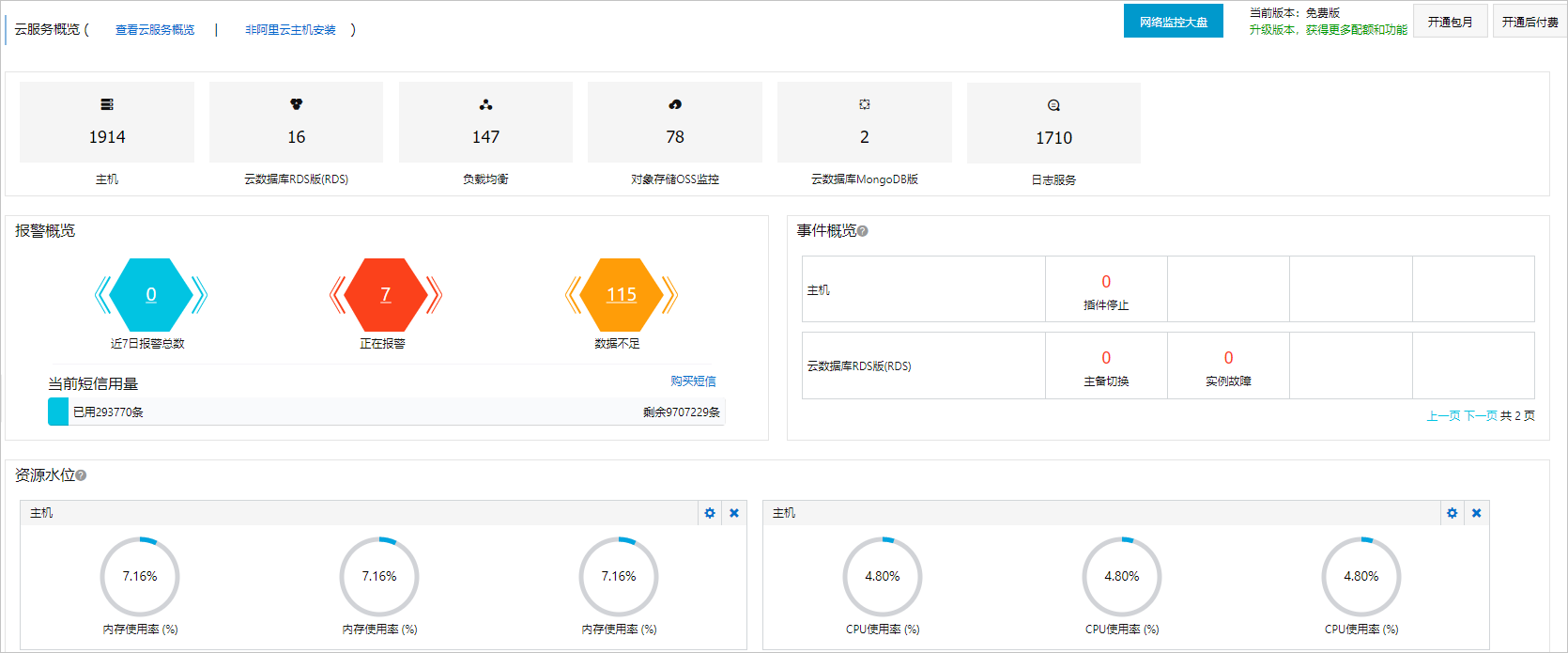Click the load balancer count 147

pos(485,137)
